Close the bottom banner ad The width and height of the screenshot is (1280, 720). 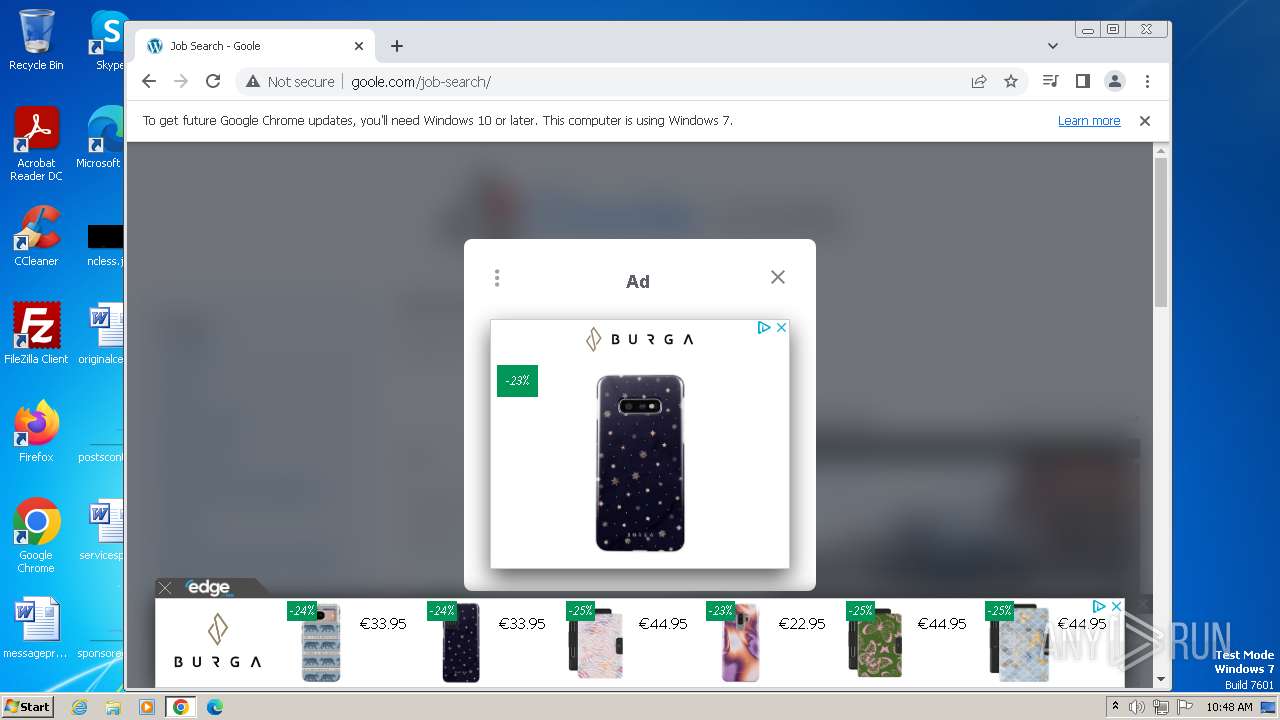[1116, 606]
